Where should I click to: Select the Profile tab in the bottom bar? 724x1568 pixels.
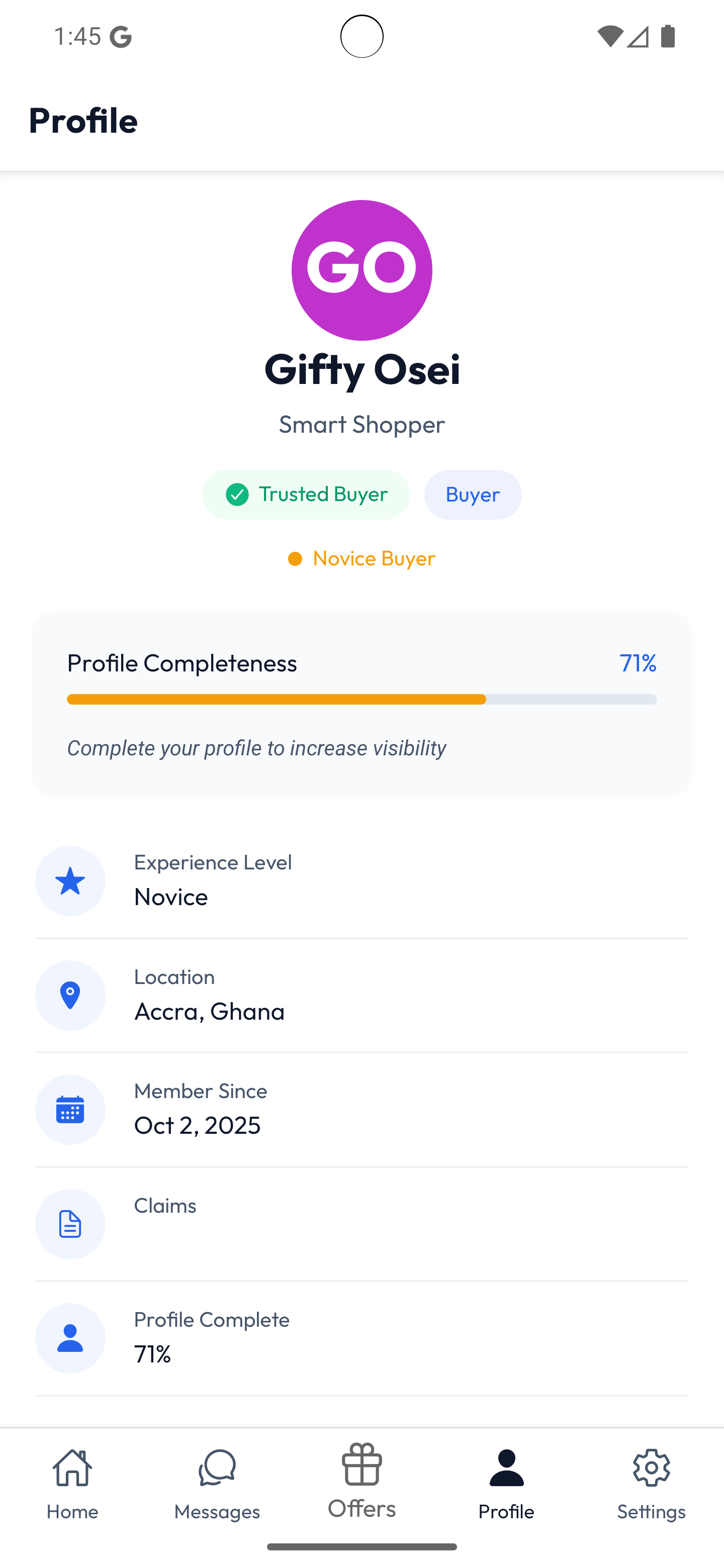click(x=507, y=1484)
